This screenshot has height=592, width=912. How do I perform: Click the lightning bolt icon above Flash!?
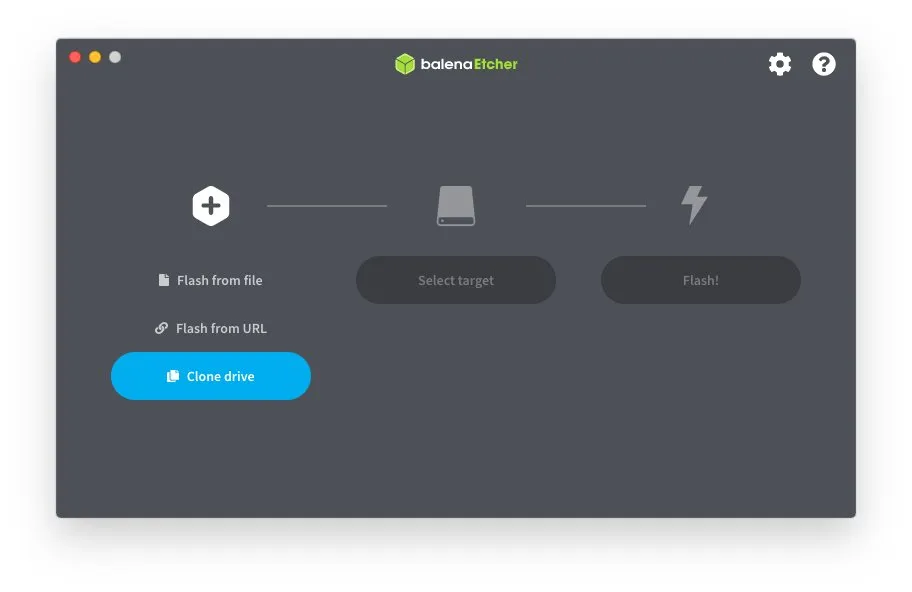(694, 205)
